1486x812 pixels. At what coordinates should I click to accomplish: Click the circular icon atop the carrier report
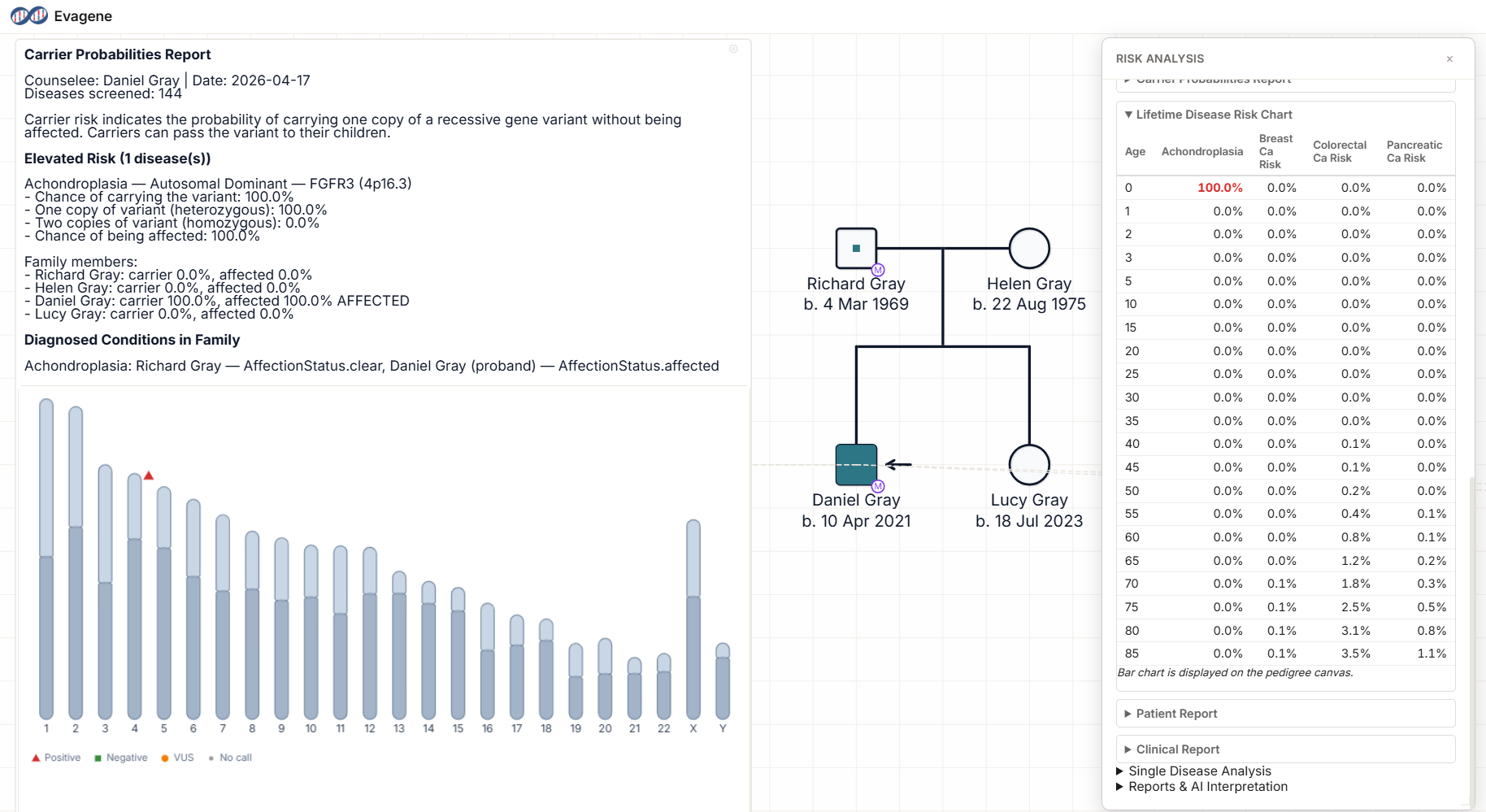[733, 49]
